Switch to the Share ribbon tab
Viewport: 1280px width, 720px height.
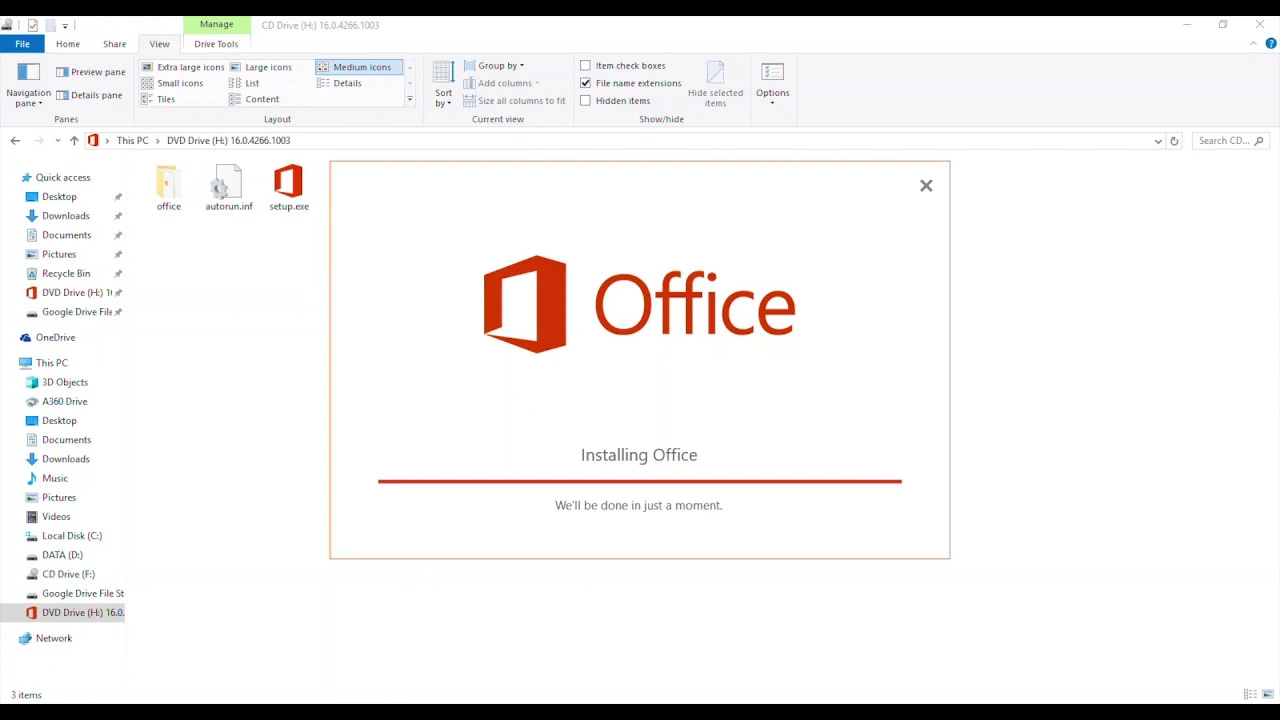point(114,44)
